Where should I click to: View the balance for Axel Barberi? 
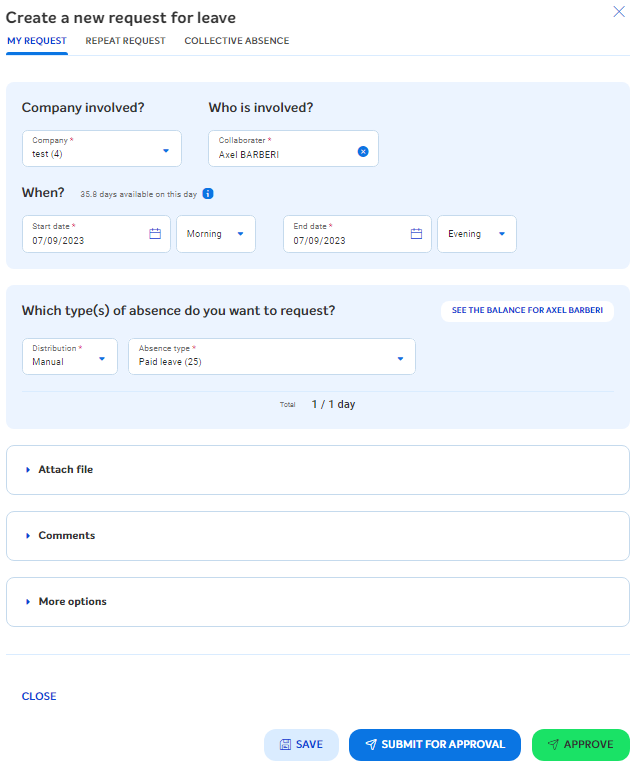pyautogui.click(x=527, y=311)
